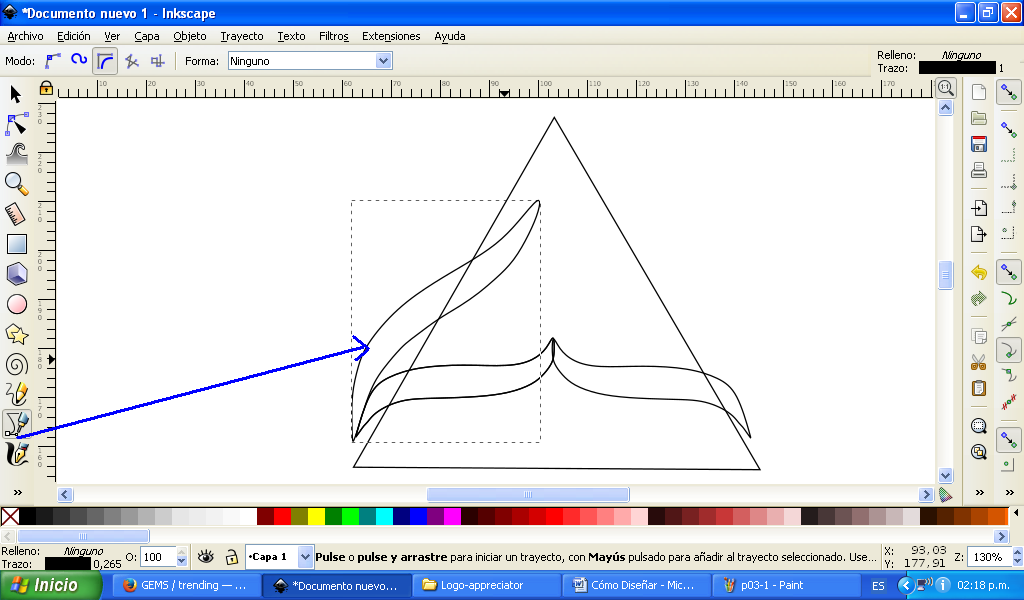
Task: Select the Spiral tool
Action: 16,364
